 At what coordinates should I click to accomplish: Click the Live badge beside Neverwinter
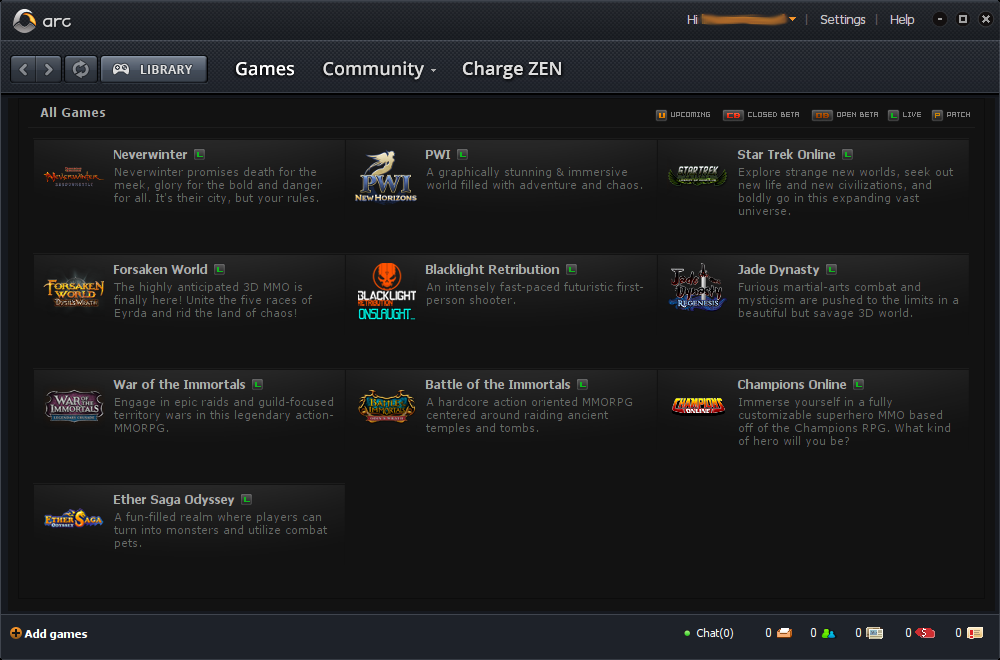coord(200,154)
